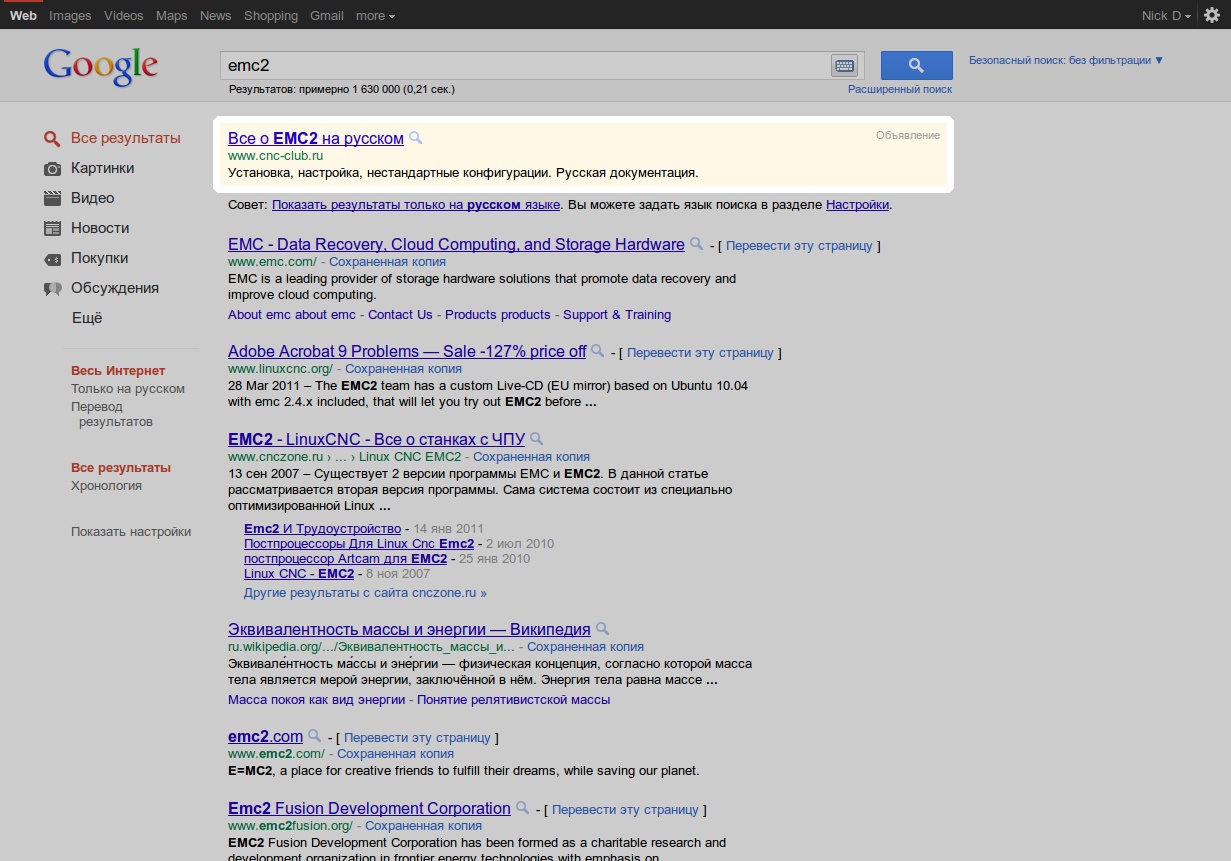Select Перевод результатов filter

point(112,414)
